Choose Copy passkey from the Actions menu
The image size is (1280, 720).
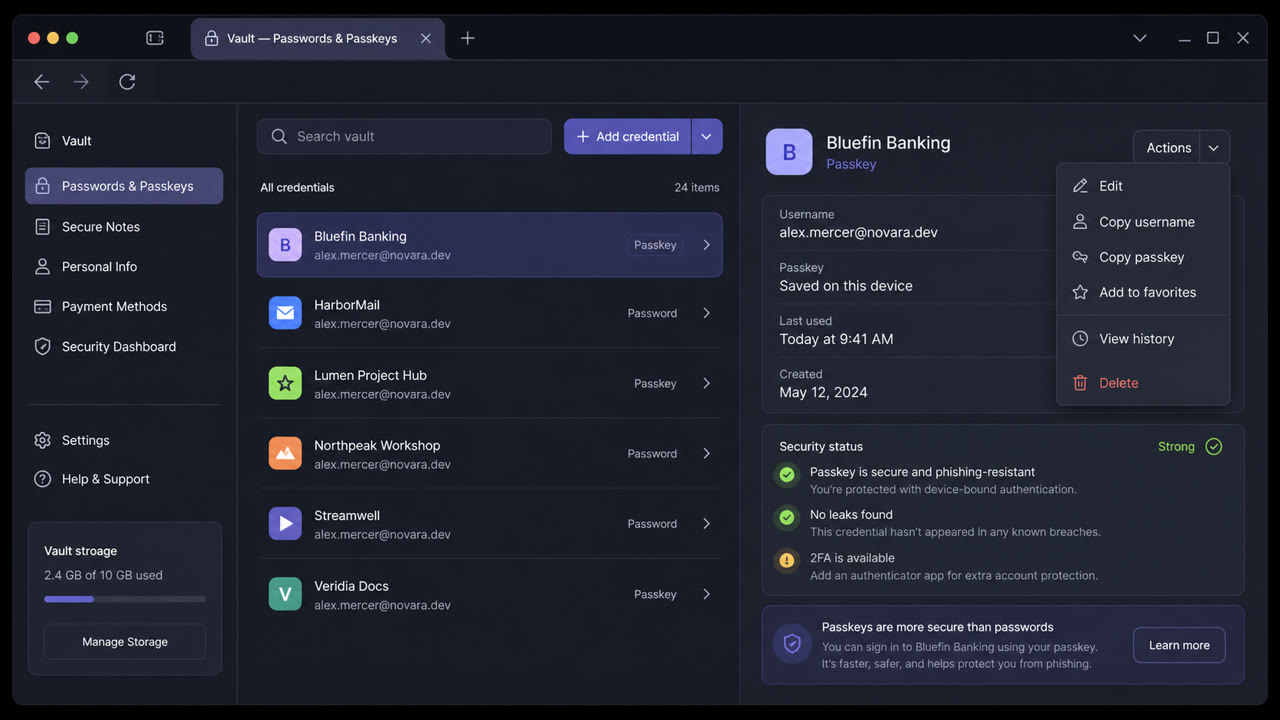pos(1143,257)
